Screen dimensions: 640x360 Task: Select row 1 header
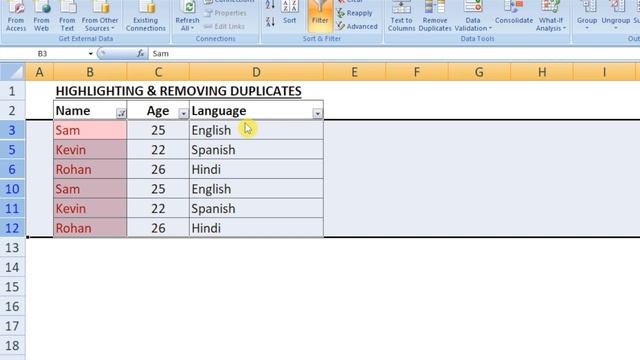pos(12,91)
